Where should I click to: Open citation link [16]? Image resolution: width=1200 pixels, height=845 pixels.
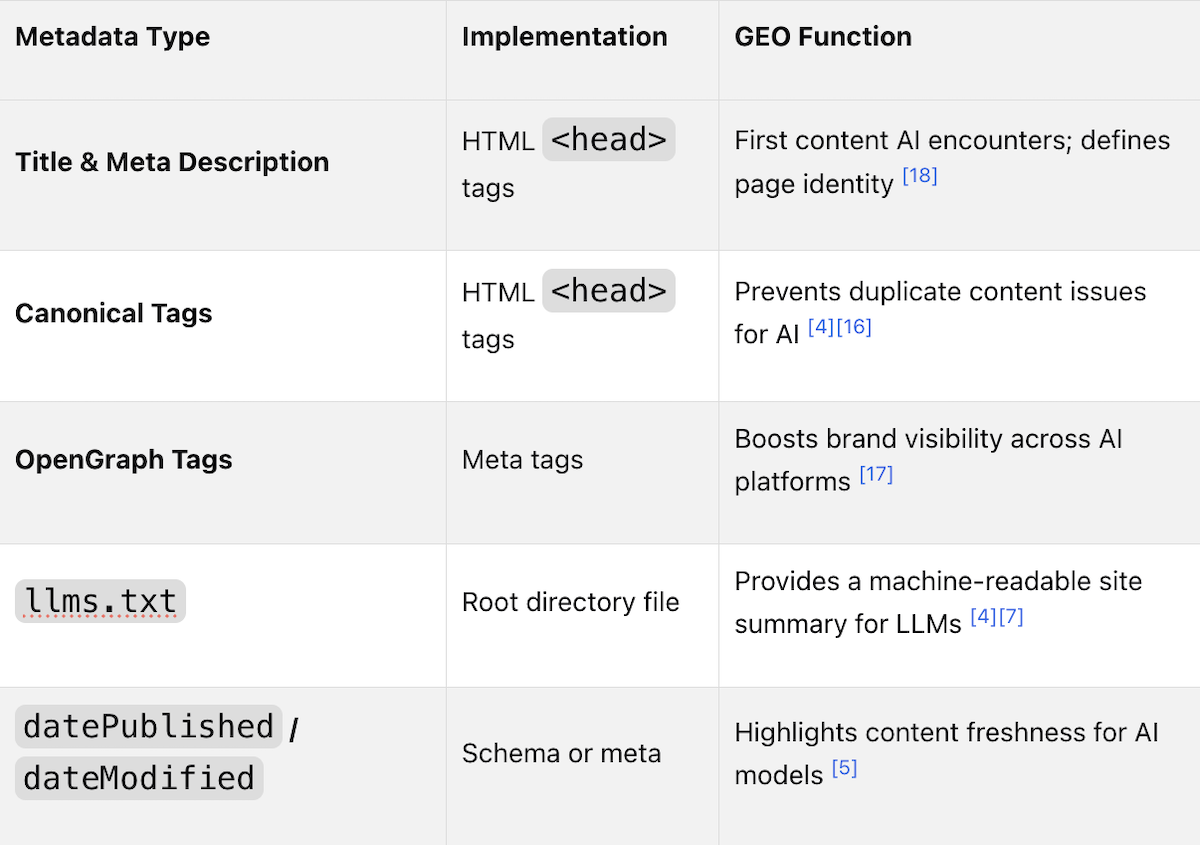[x=854, y=327]
